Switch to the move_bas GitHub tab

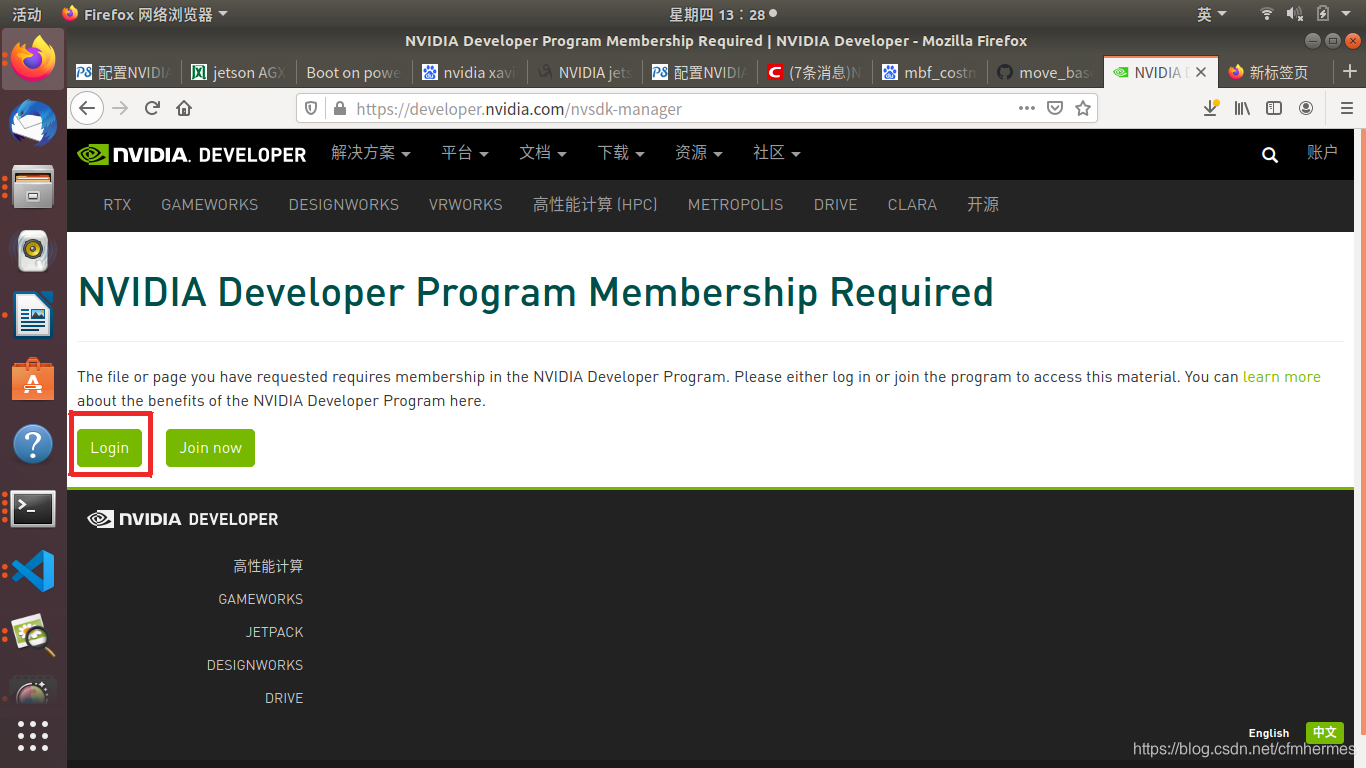(1044, 72)
